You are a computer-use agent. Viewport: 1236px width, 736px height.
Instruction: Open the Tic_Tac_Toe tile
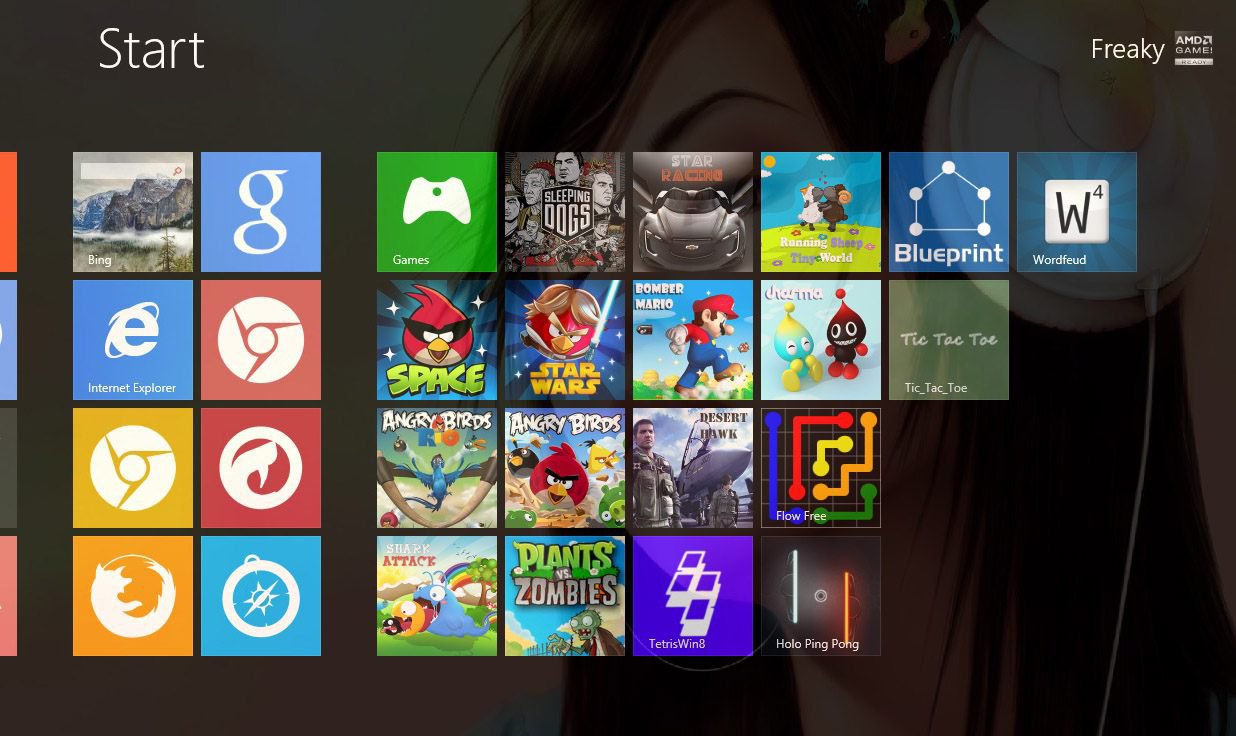pyautogui.click(x=949, y=340)
